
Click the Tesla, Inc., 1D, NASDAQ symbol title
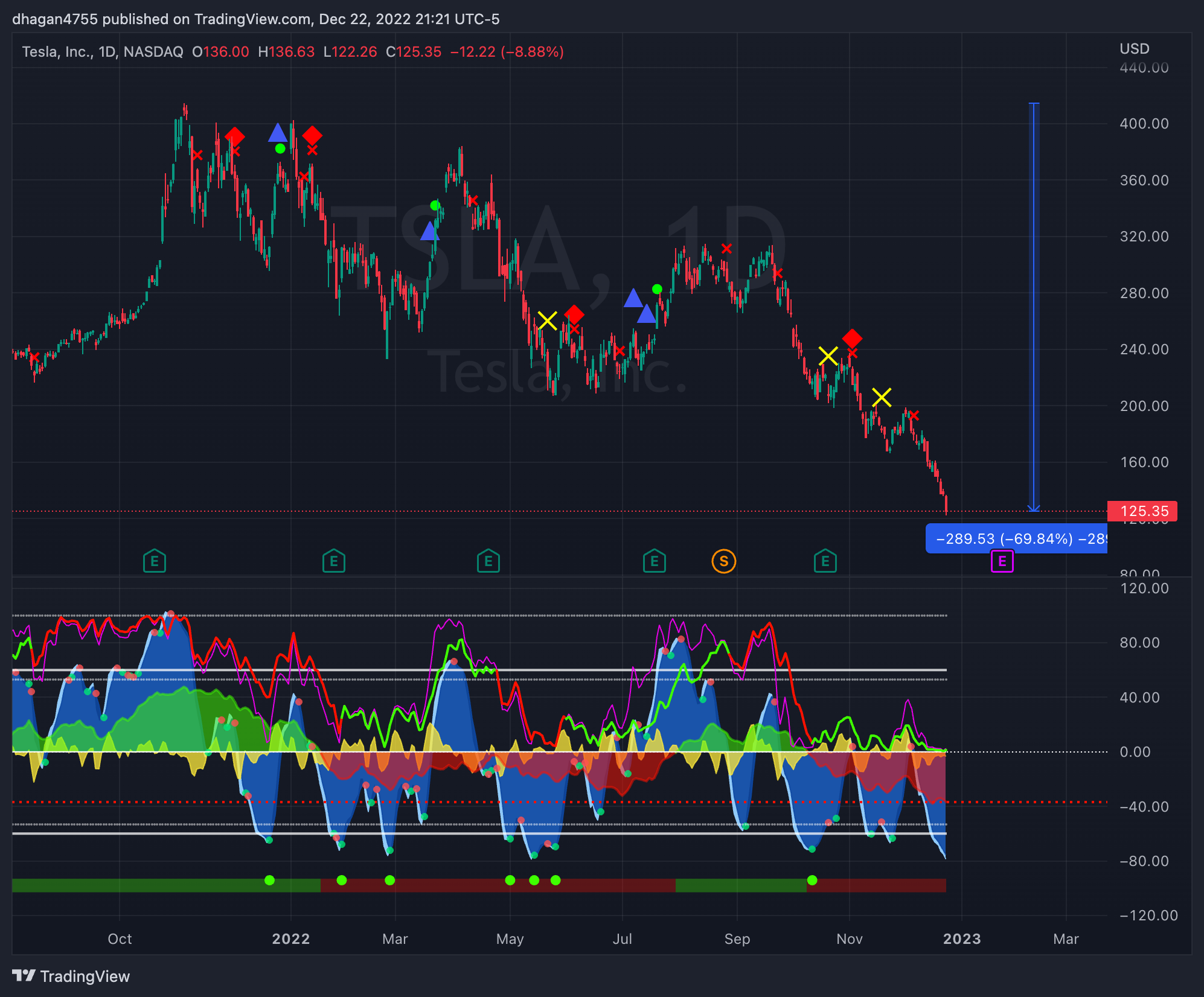click(x=103, y=52)
